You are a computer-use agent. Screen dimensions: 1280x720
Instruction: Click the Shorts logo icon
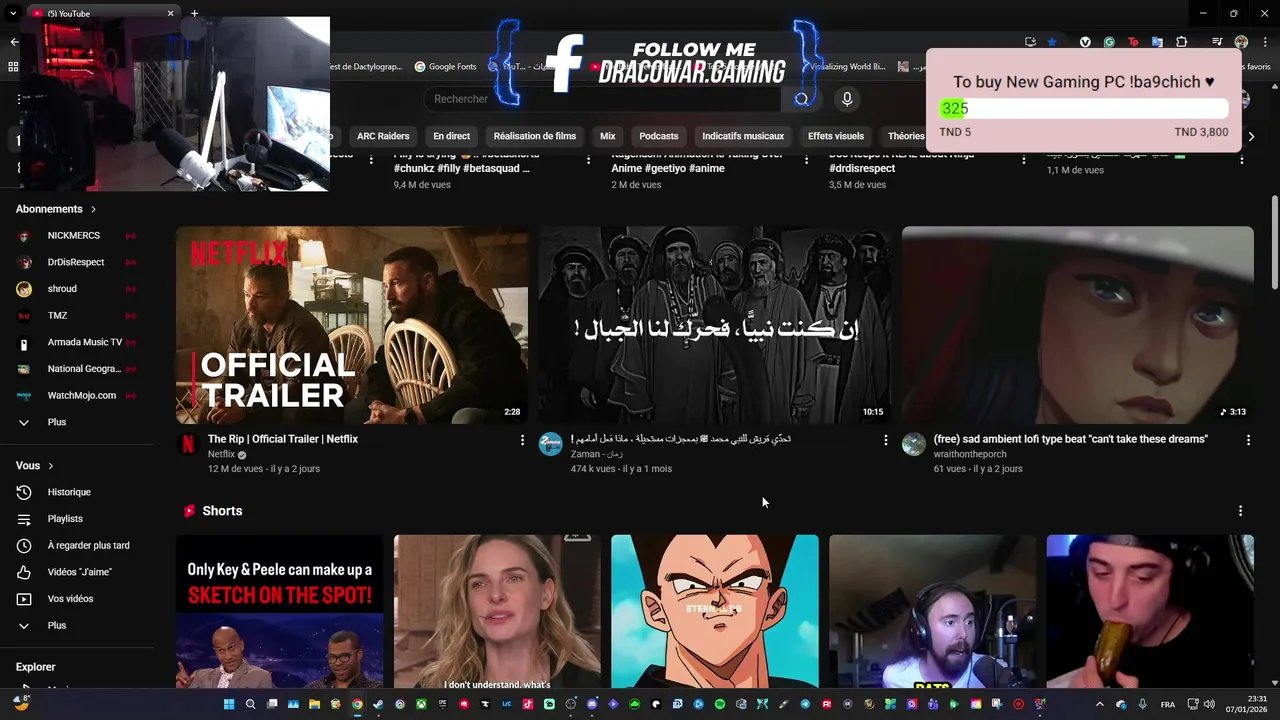click(189, 511)
